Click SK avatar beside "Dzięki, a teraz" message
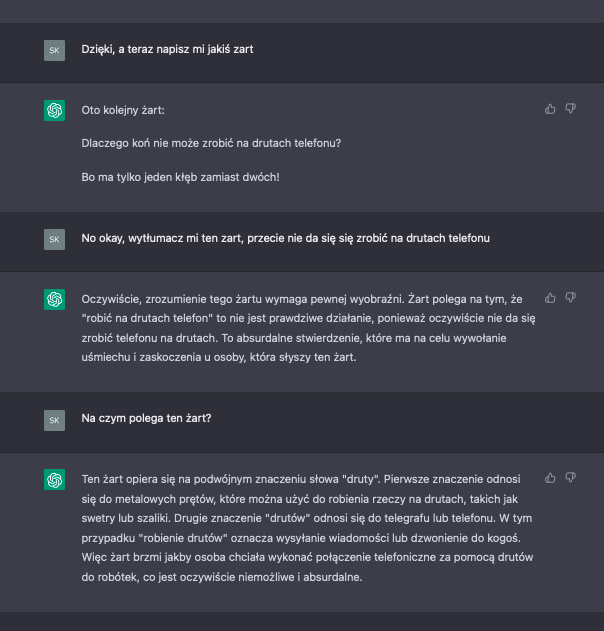The image size is (604, 631). point(55,49)
